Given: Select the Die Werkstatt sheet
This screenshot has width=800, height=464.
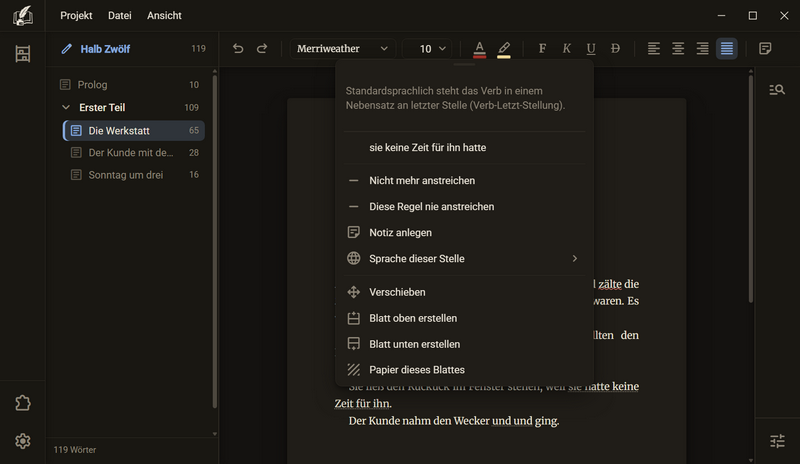Looking at the screenshot, I should click(134, 131).
